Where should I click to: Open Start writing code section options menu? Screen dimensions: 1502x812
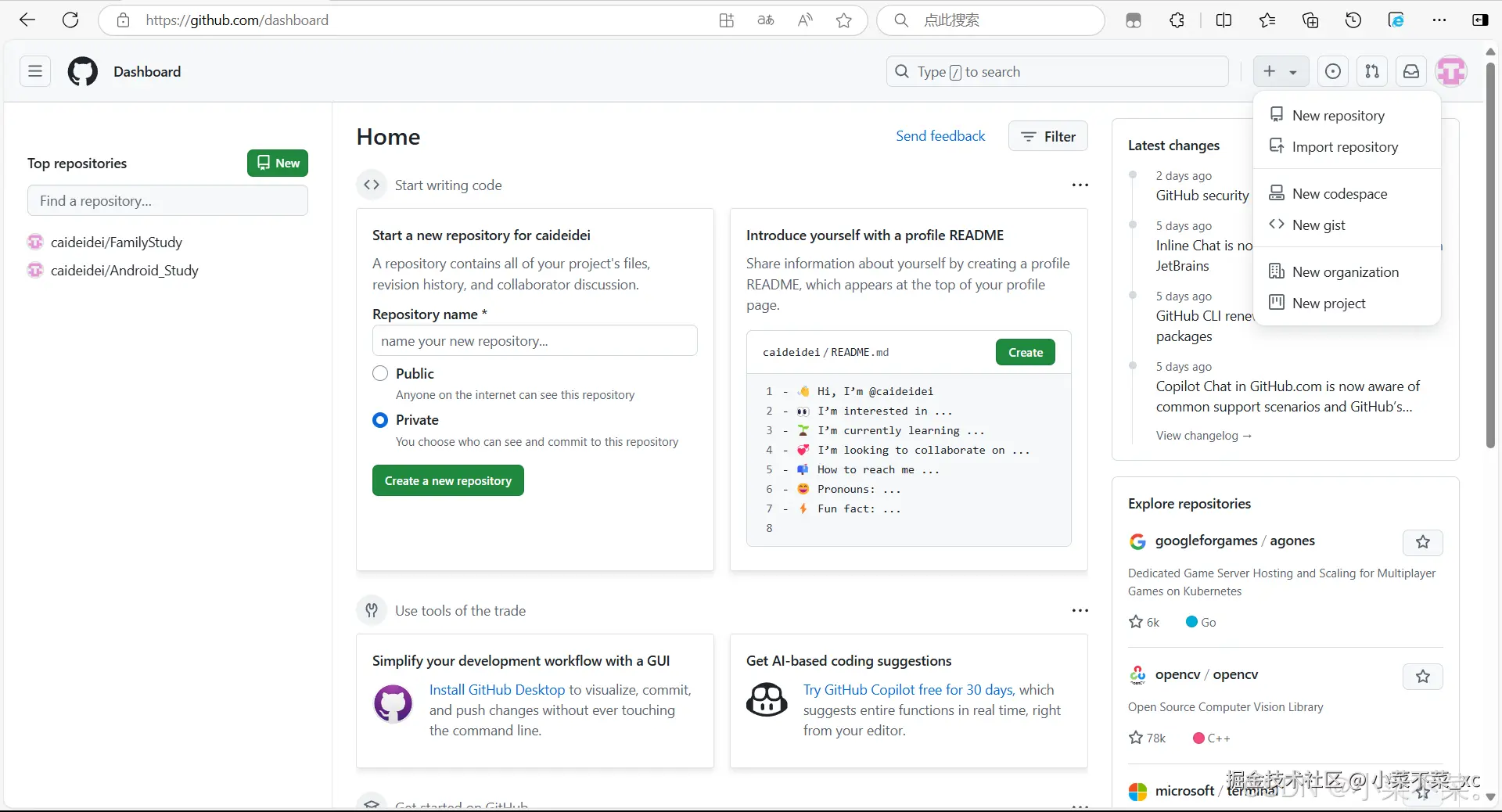[1080, 185]
